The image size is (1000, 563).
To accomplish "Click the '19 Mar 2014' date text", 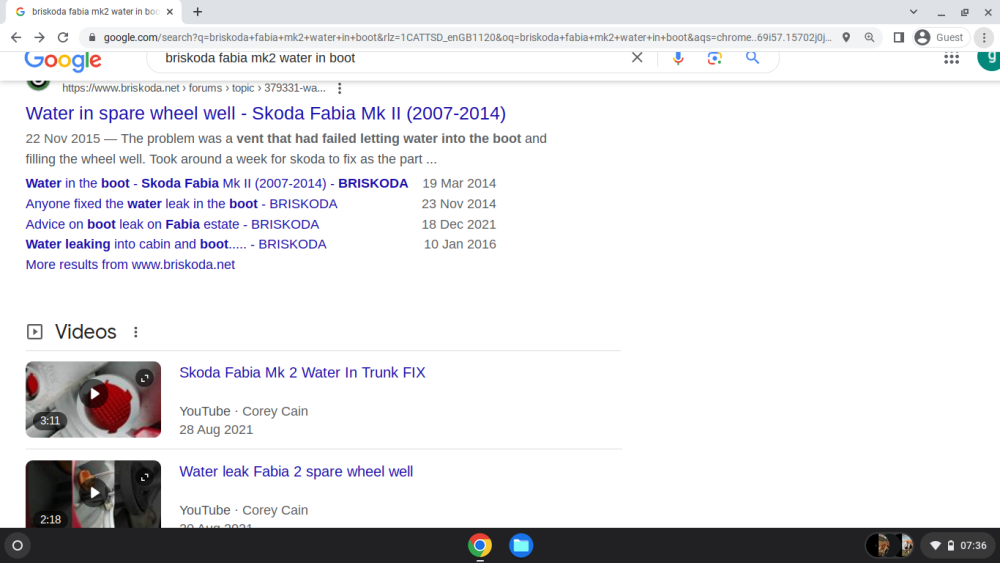I will point(459,183).
